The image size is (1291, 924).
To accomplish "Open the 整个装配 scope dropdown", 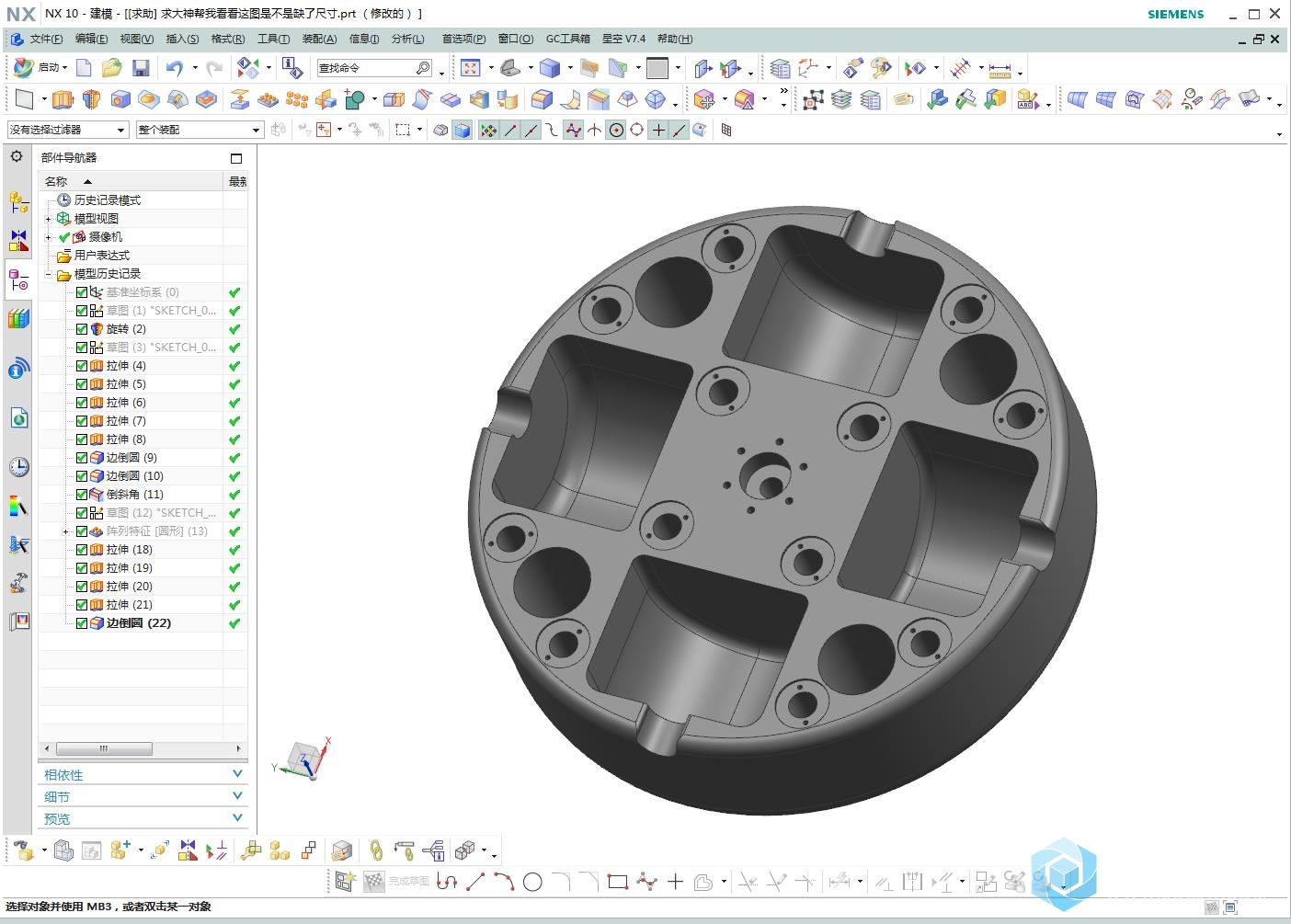I will (x=200, y=131).
